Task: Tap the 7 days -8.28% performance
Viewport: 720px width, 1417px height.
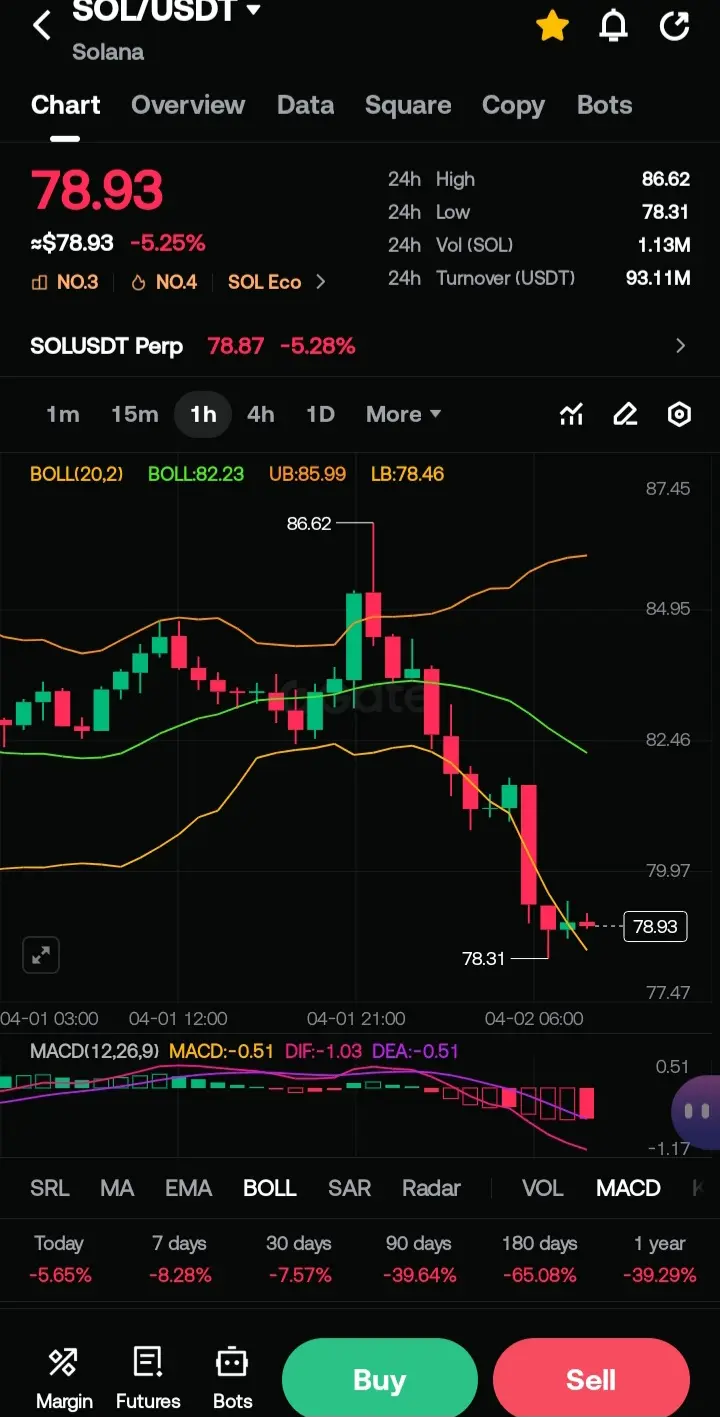Action: (x=180, y=1259)
